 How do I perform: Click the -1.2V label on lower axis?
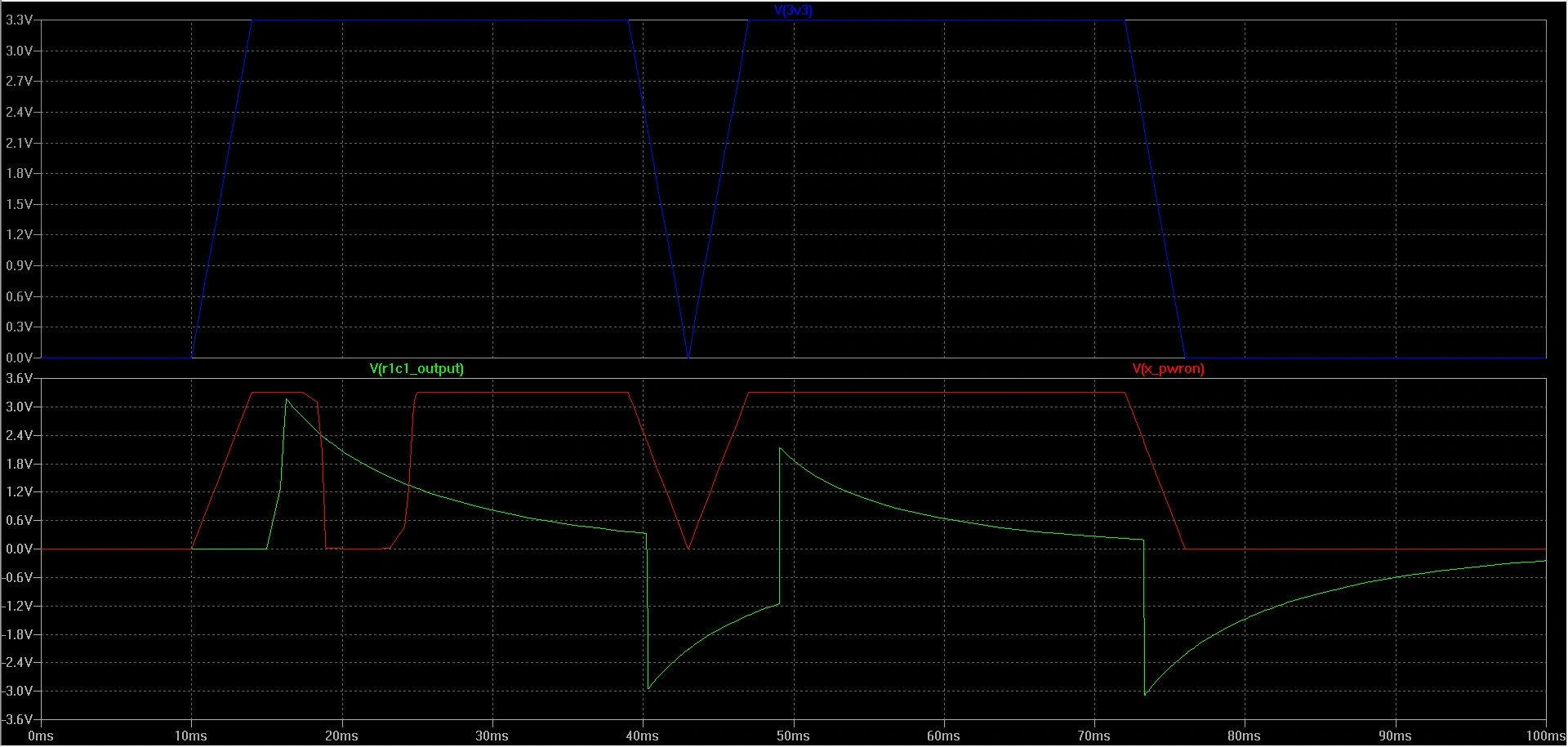(x=19, y=606)
